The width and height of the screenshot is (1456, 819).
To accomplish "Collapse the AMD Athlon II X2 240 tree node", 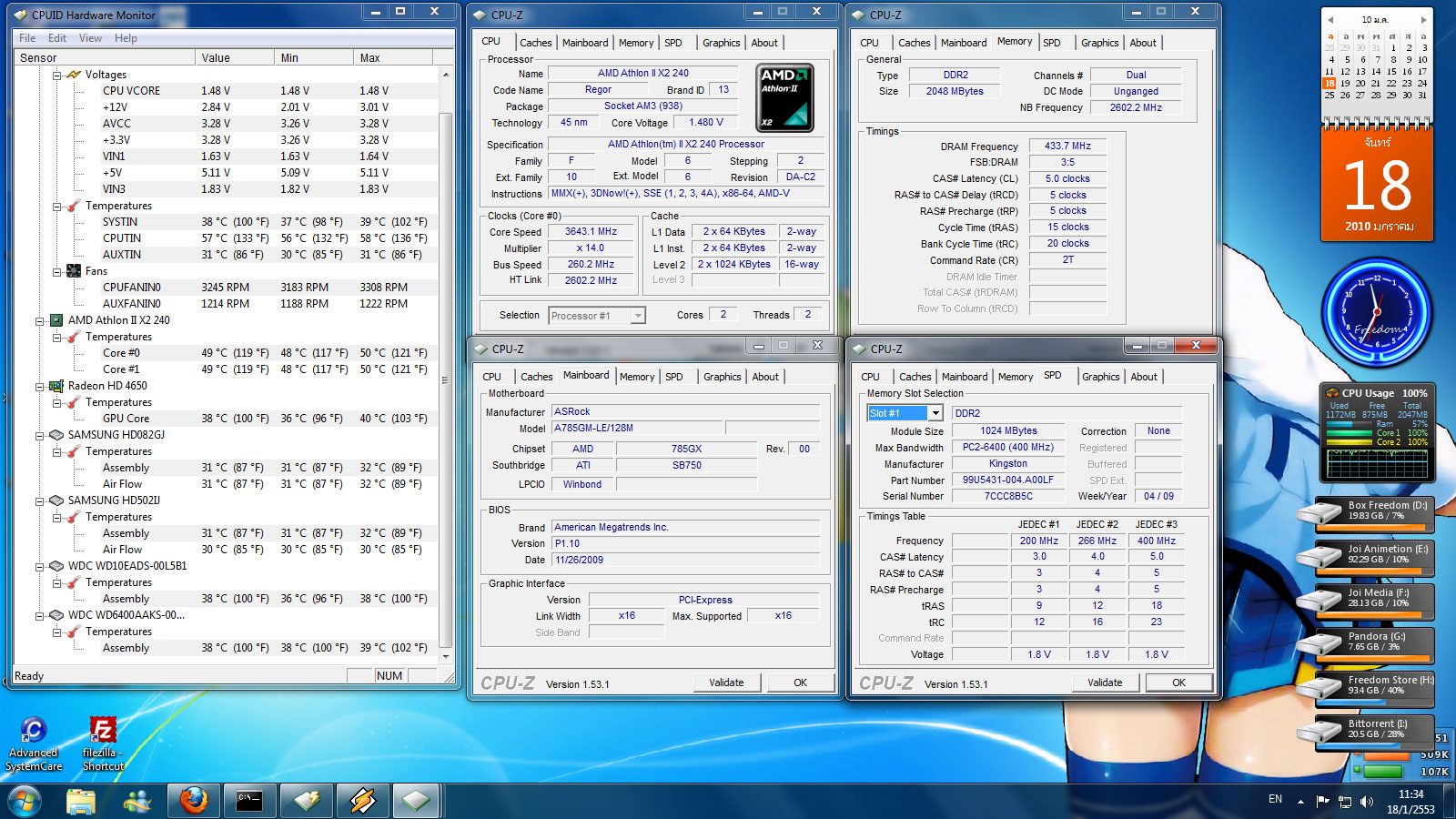I will coord(40,320).
